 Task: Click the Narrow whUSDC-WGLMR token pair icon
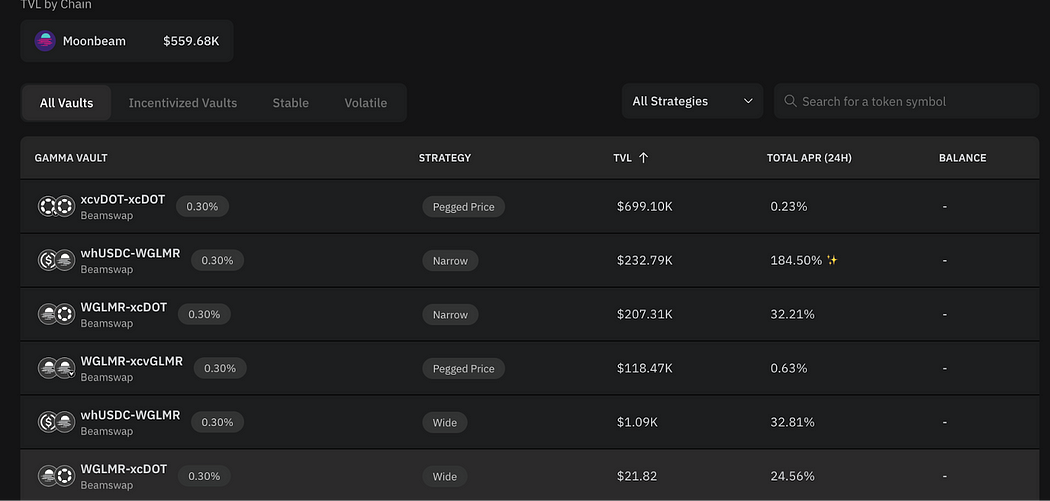(56, 260)
